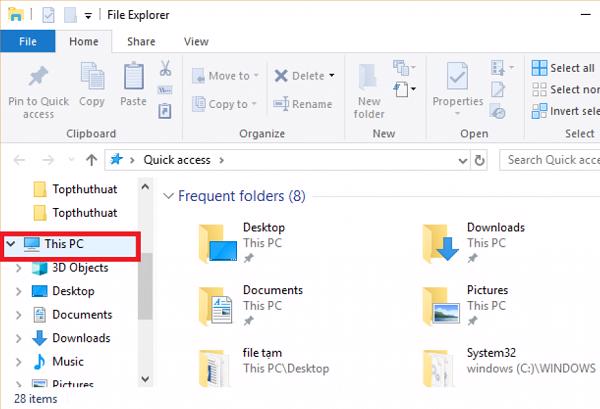Image resolution: width=600 pixels, height=409 pixels.
Task: Click the Cut scissors icon
Action: coord(165,69)
